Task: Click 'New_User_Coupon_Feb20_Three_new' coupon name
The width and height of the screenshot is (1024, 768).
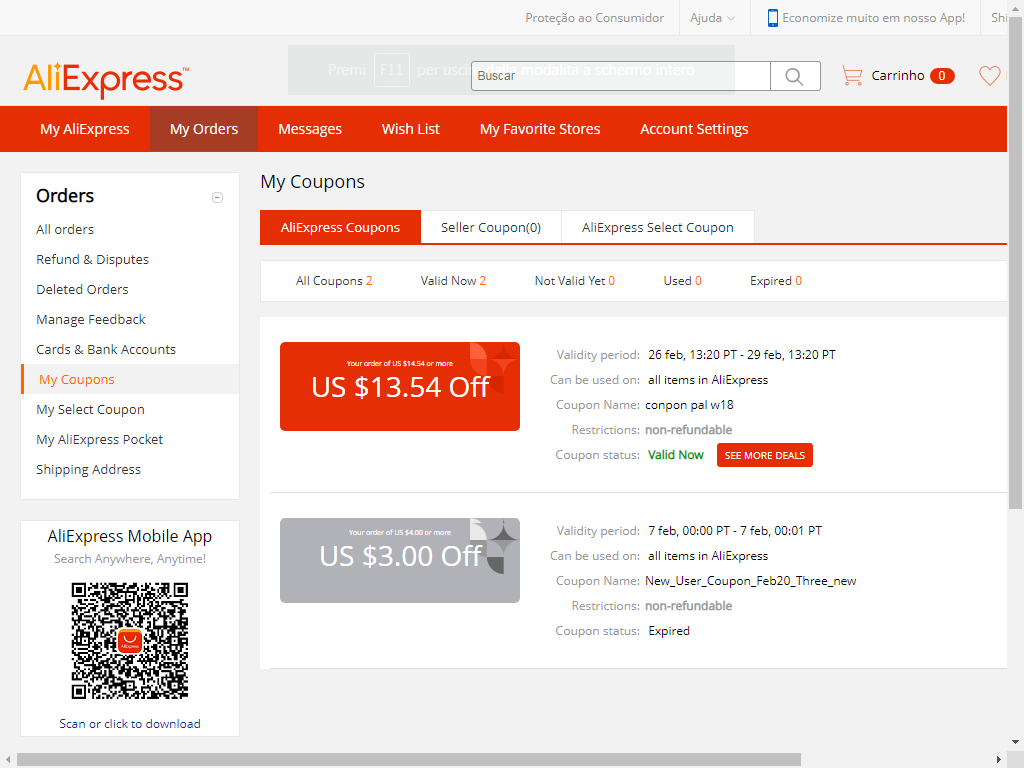Action: coord(750,581)
